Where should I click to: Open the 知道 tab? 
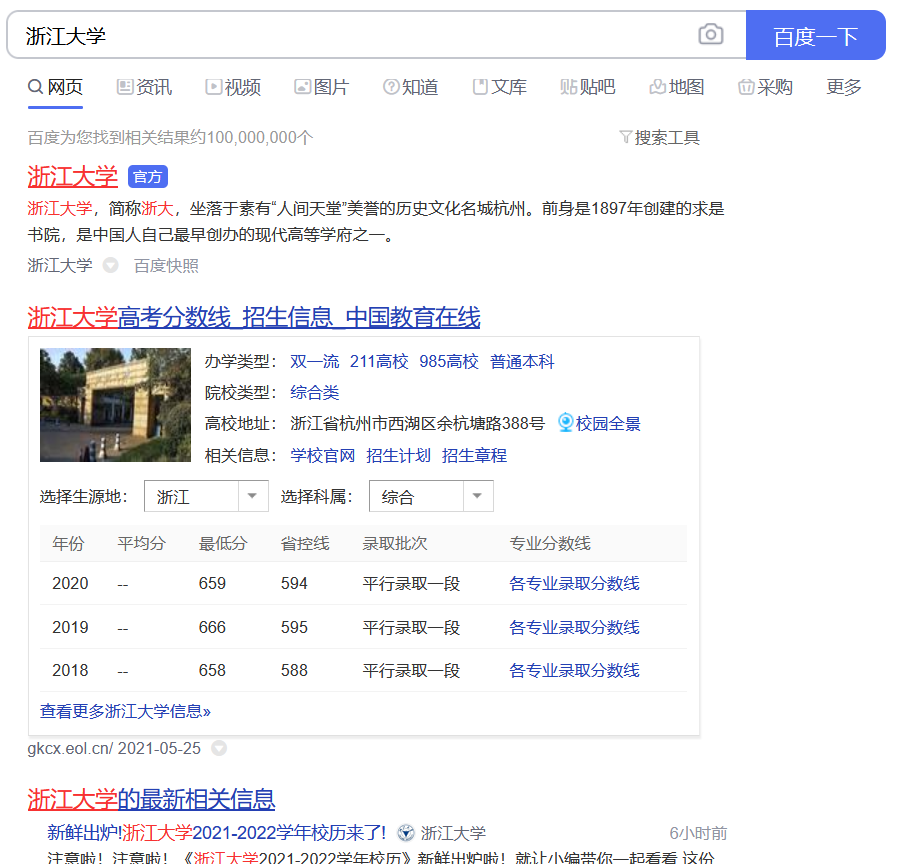(x=410, y=87)
